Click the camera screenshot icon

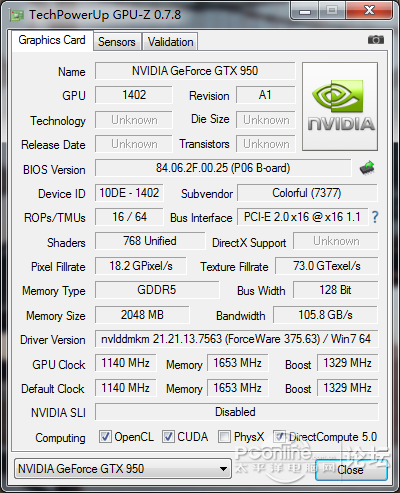coord(376,40)
